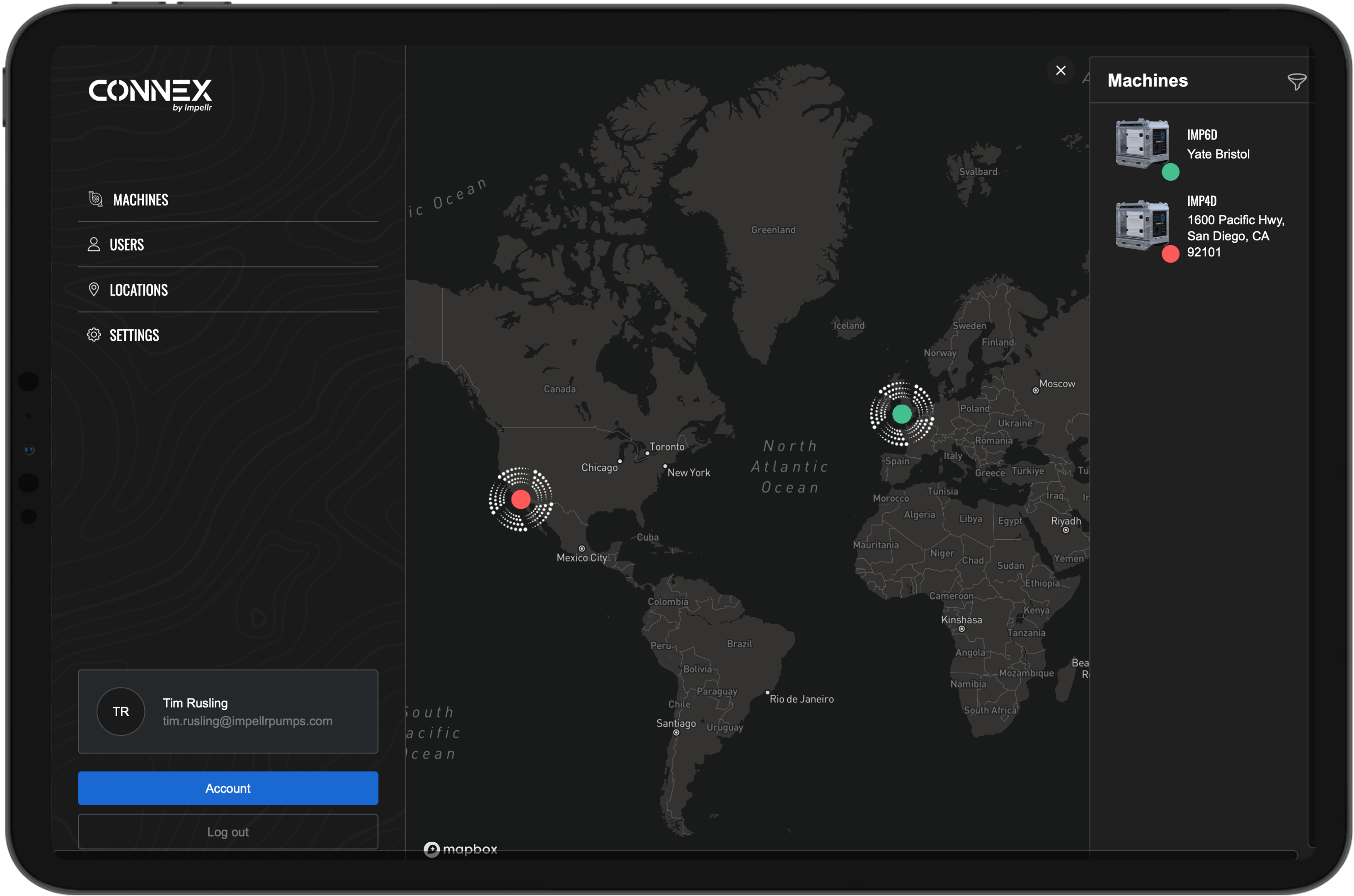The width and height of the screenshot is (1354, 896).
Task: Click the Users person icon
Action: 94,244
